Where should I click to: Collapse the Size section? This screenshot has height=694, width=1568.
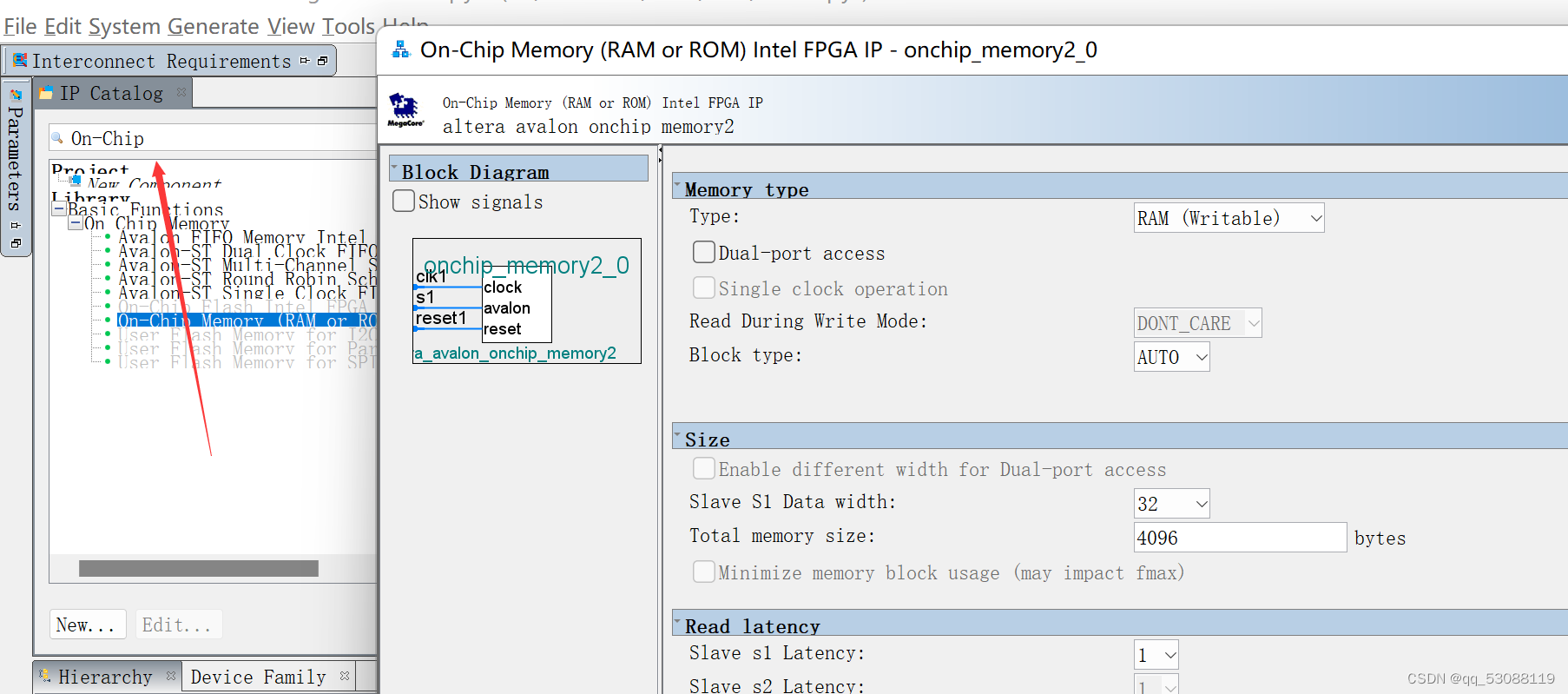click(678, 435)
